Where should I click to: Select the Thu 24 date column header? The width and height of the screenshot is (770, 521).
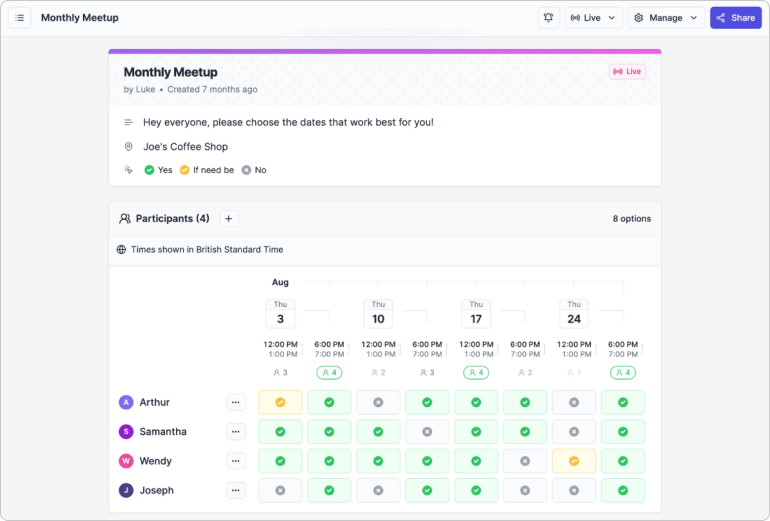pyautogui.click(x=574, y=313)
